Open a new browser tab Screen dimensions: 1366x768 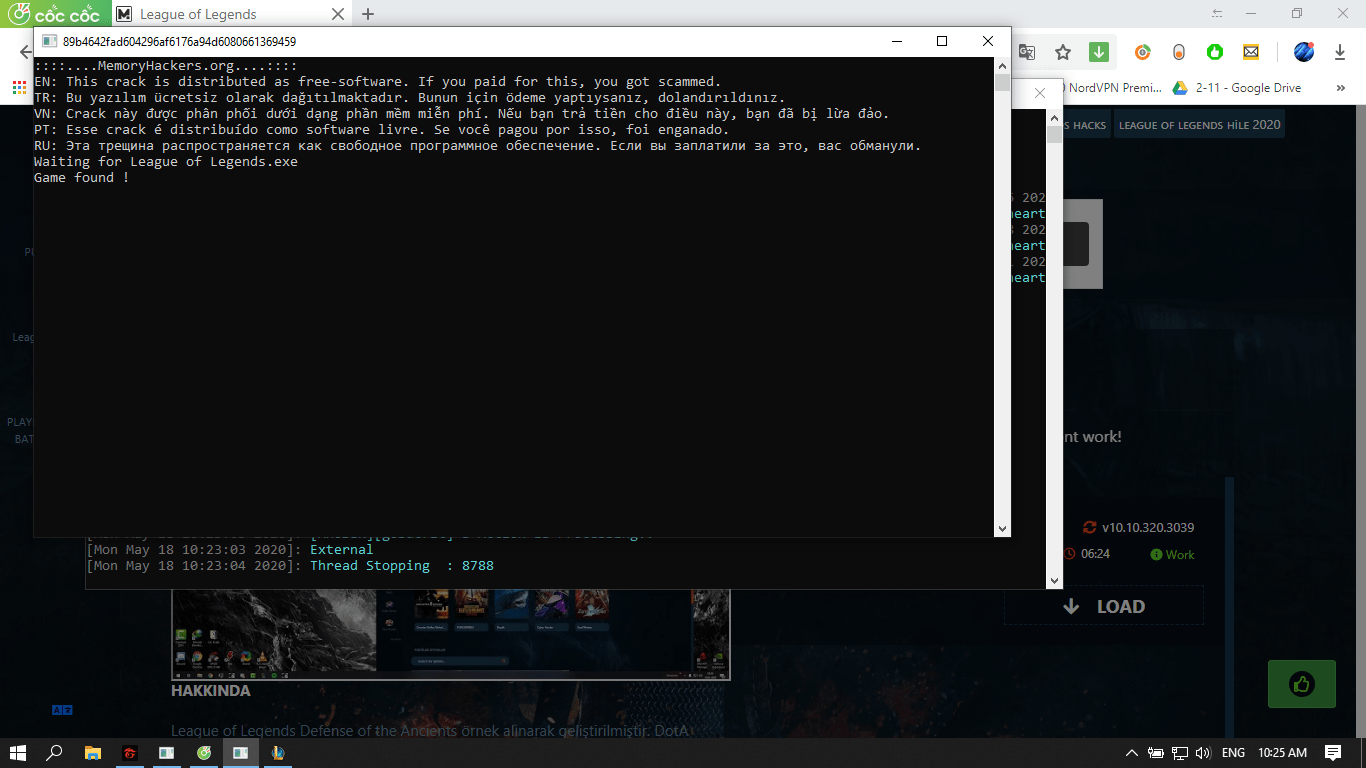[368, 14]
